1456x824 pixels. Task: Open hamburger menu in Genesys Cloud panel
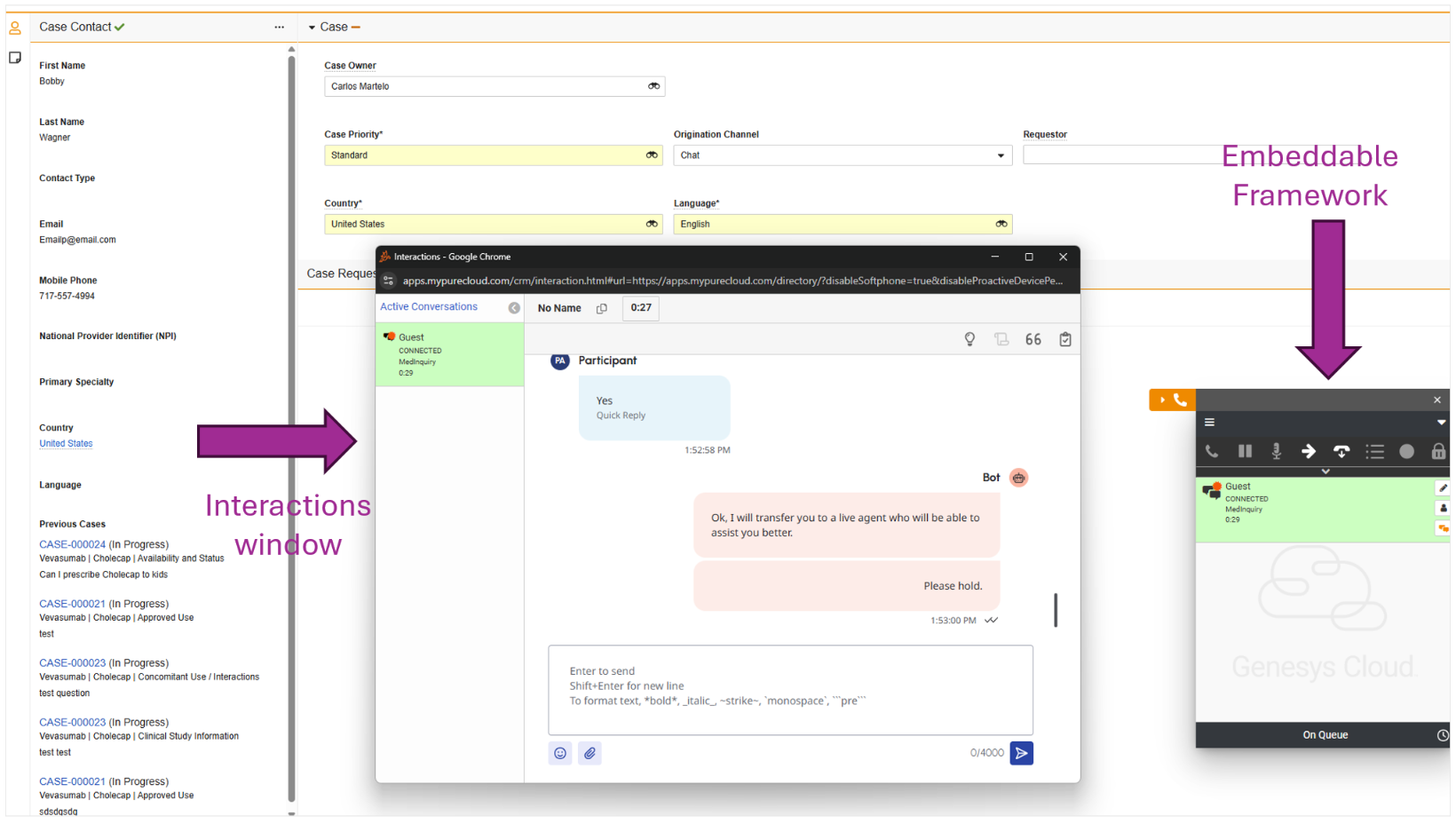[x=1209, y=423]
